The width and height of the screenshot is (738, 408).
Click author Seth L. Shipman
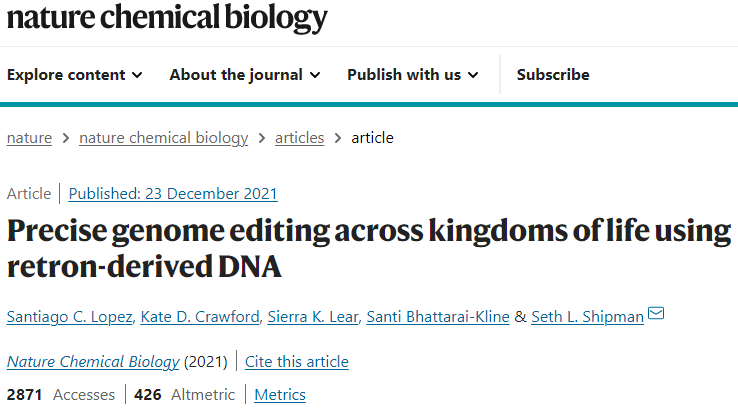tap(587, 317)
